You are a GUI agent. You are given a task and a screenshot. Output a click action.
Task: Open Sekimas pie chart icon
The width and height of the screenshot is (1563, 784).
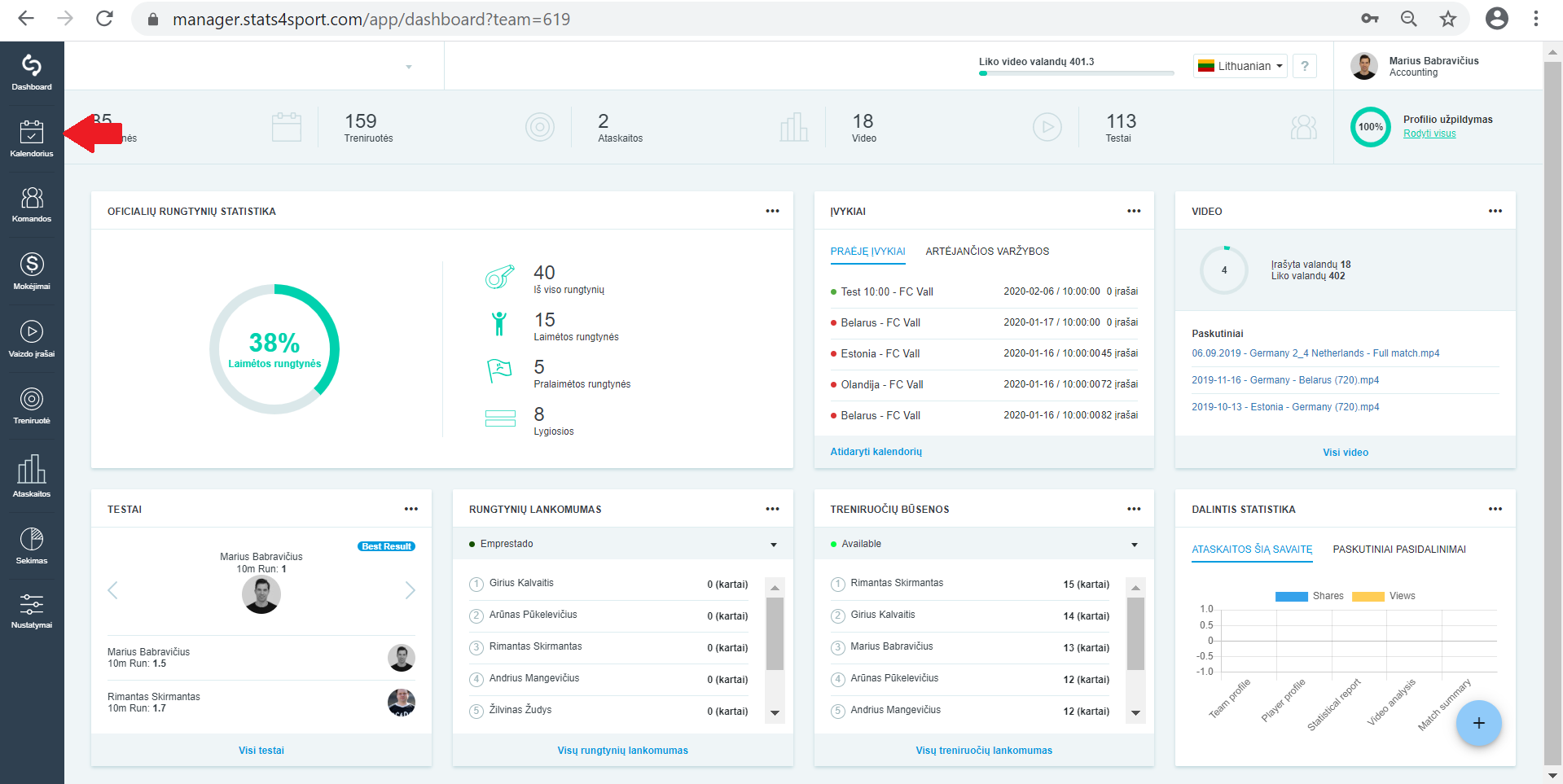click(32, 545)
